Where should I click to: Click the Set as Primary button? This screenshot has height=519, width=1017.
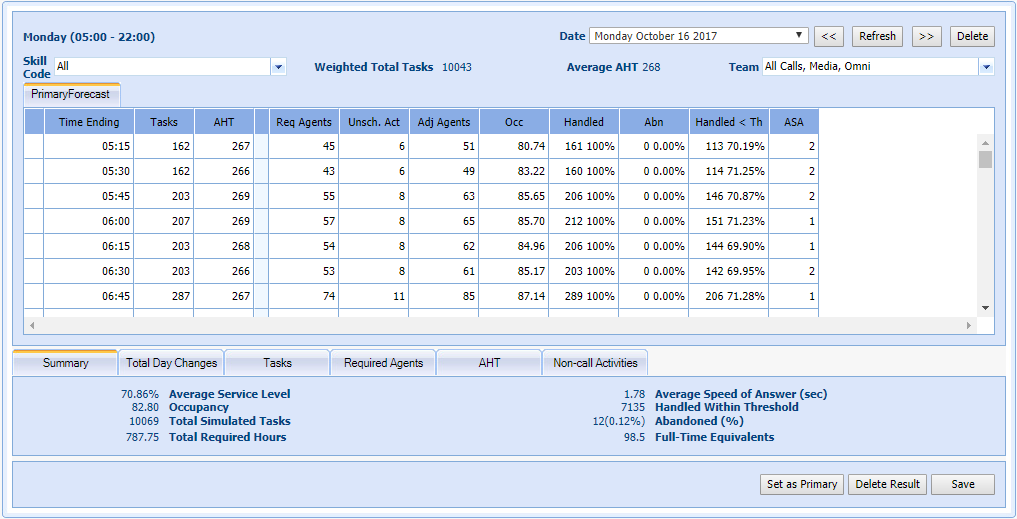click(801, 484)
